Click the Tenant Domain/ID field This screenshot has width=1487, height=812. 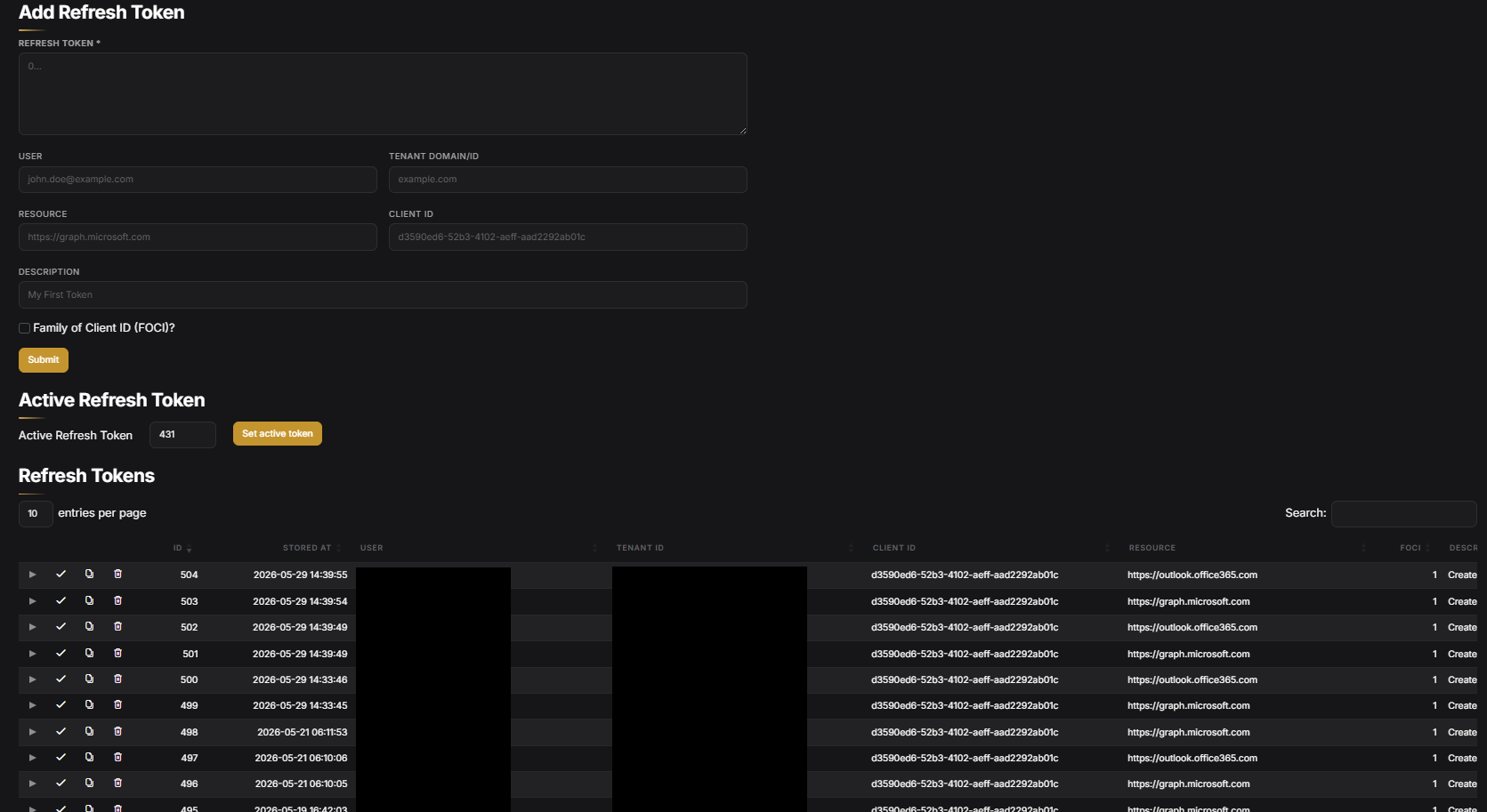point(568,180)
